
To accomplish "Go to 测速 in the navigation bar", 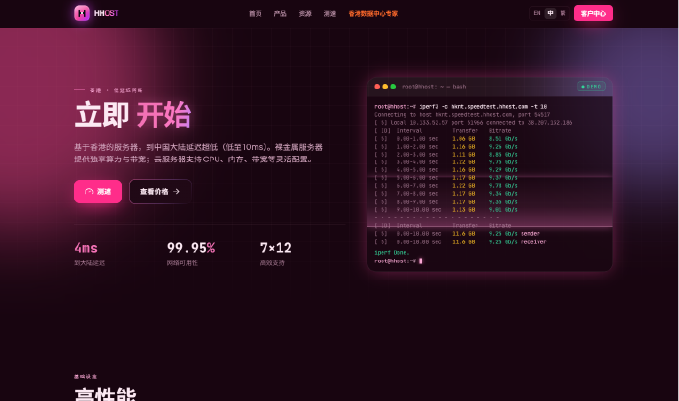I will 330,14.
